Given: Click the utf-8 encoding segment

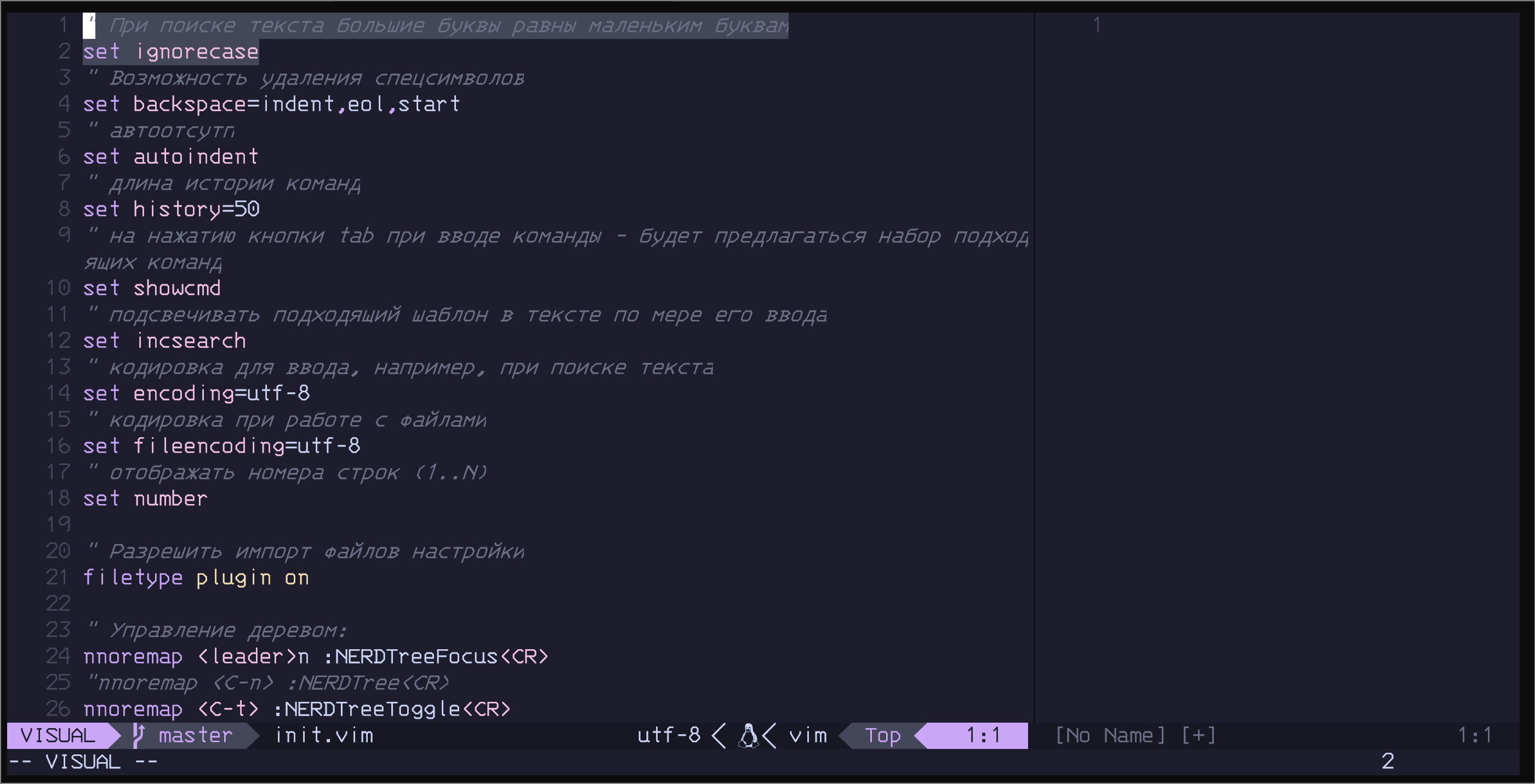Looking at the screenshot, I should [x=669, y=735].
